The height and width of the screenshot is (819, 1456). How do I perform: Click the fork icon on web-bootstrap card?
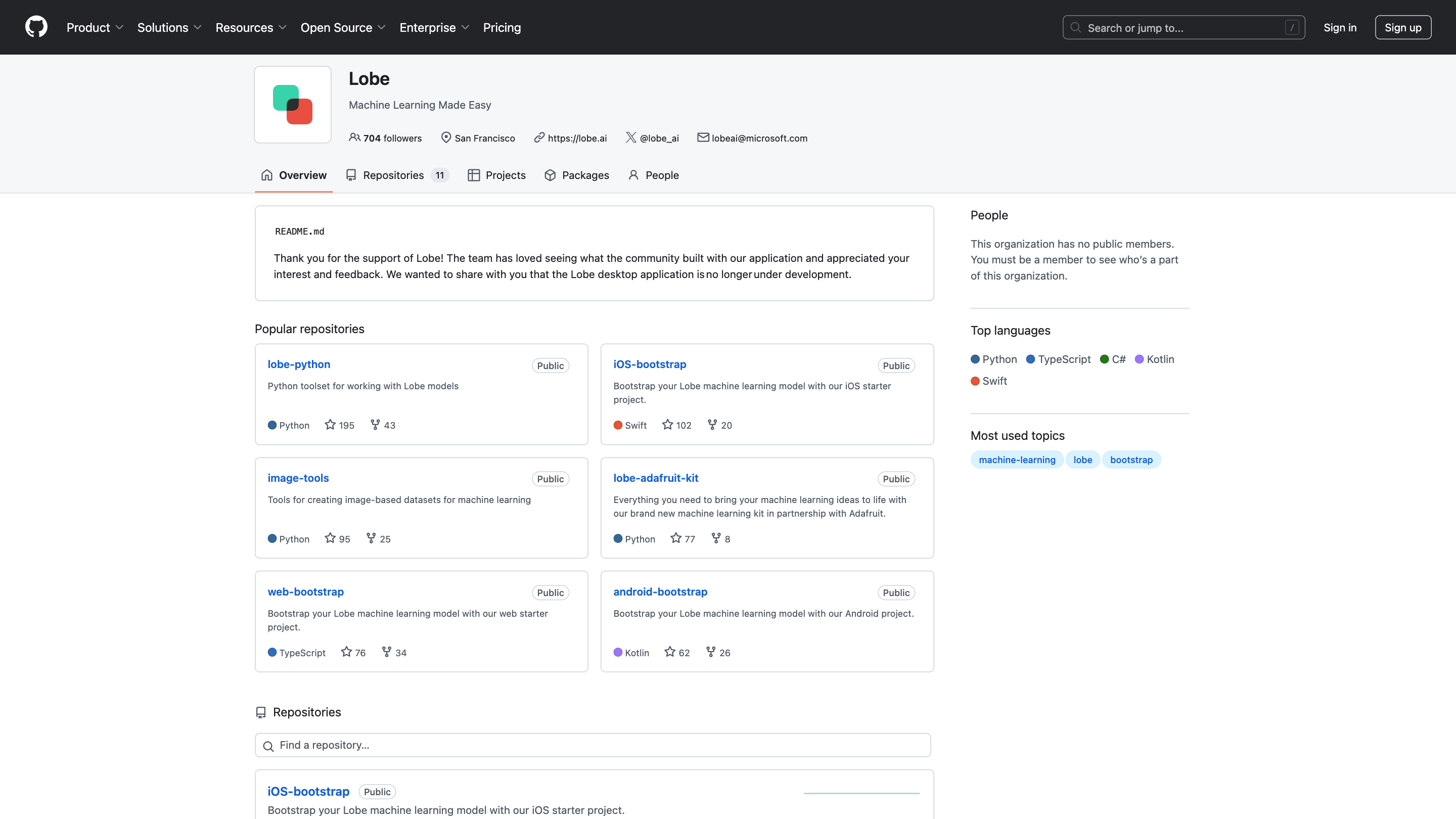pos(387,652)
